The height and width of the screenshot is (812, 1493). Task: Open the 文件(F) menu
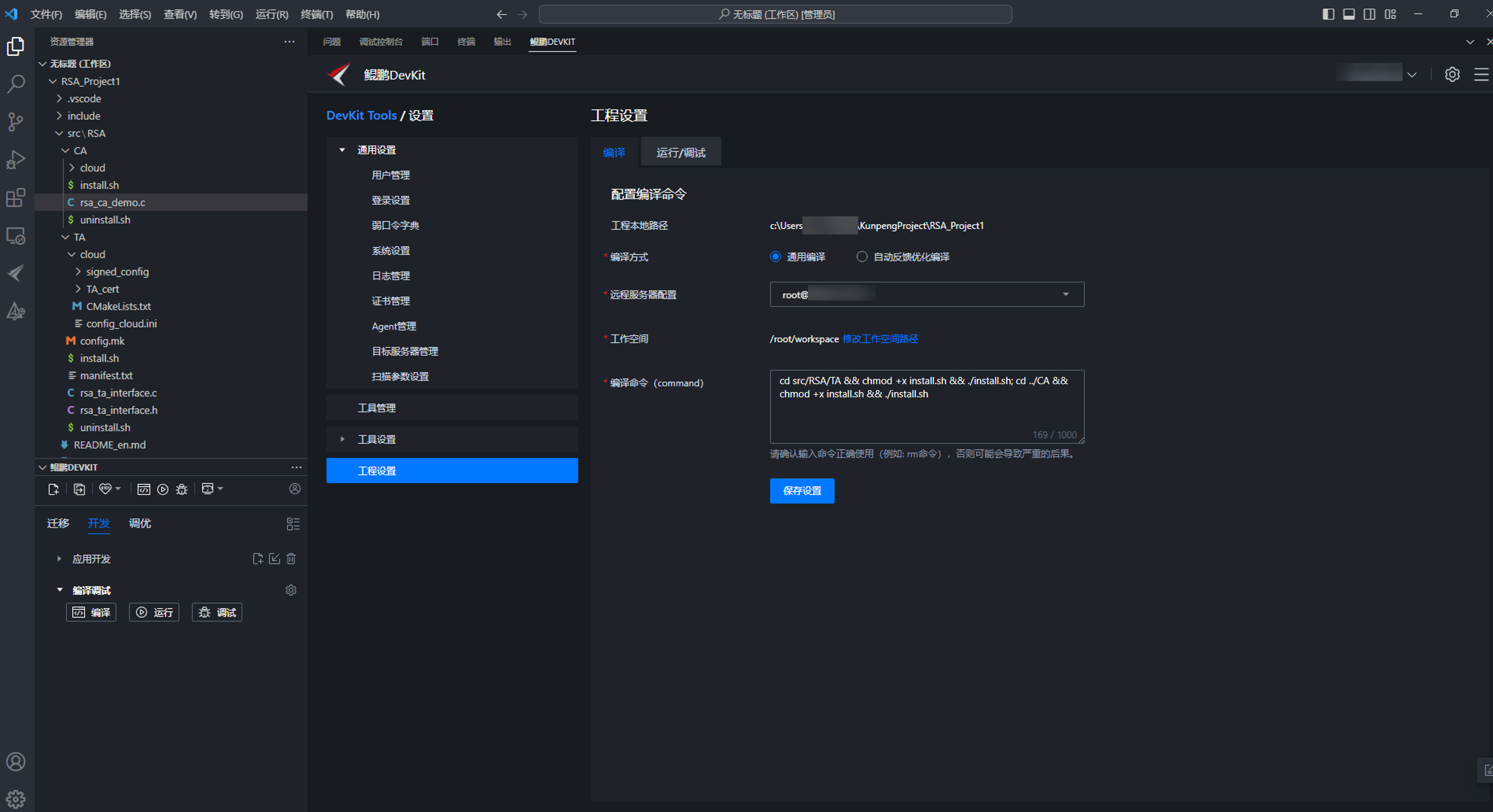click(46, 15)
